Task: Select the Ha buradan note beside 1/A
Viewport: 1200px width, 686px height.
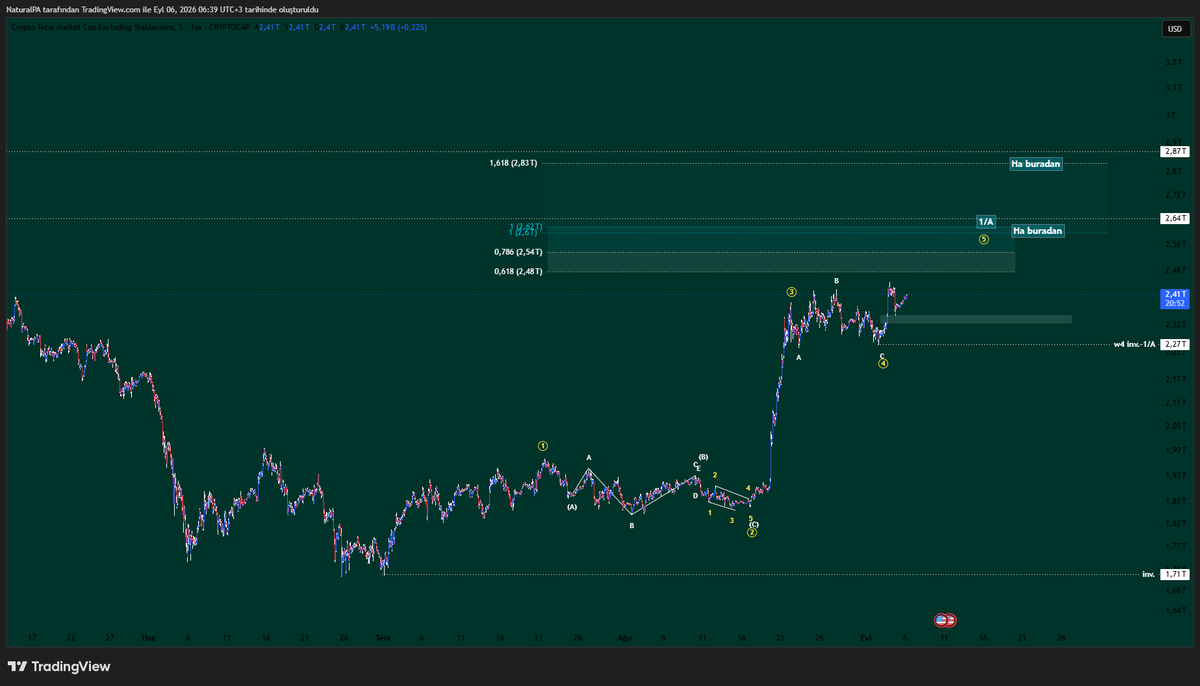Action: click(x=1037, y=231)
